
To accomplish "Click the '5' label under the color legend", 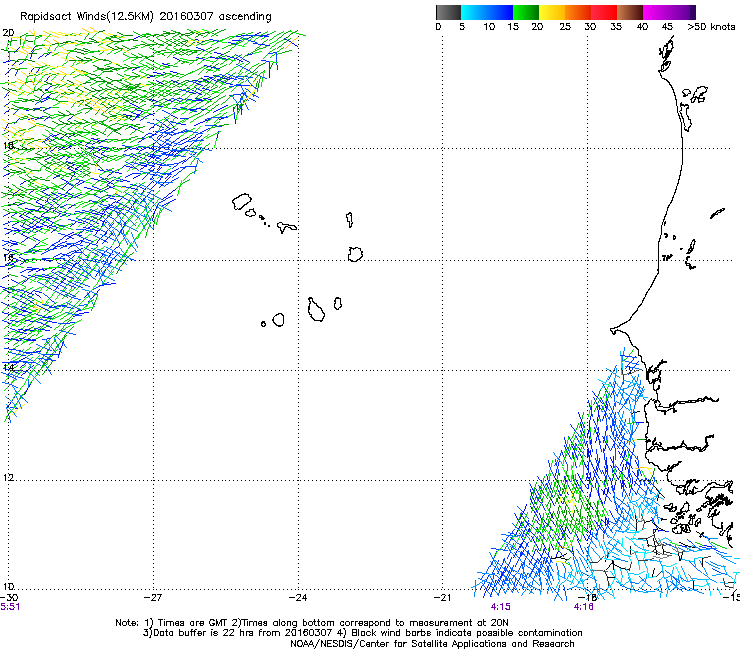I will point(462,27).
